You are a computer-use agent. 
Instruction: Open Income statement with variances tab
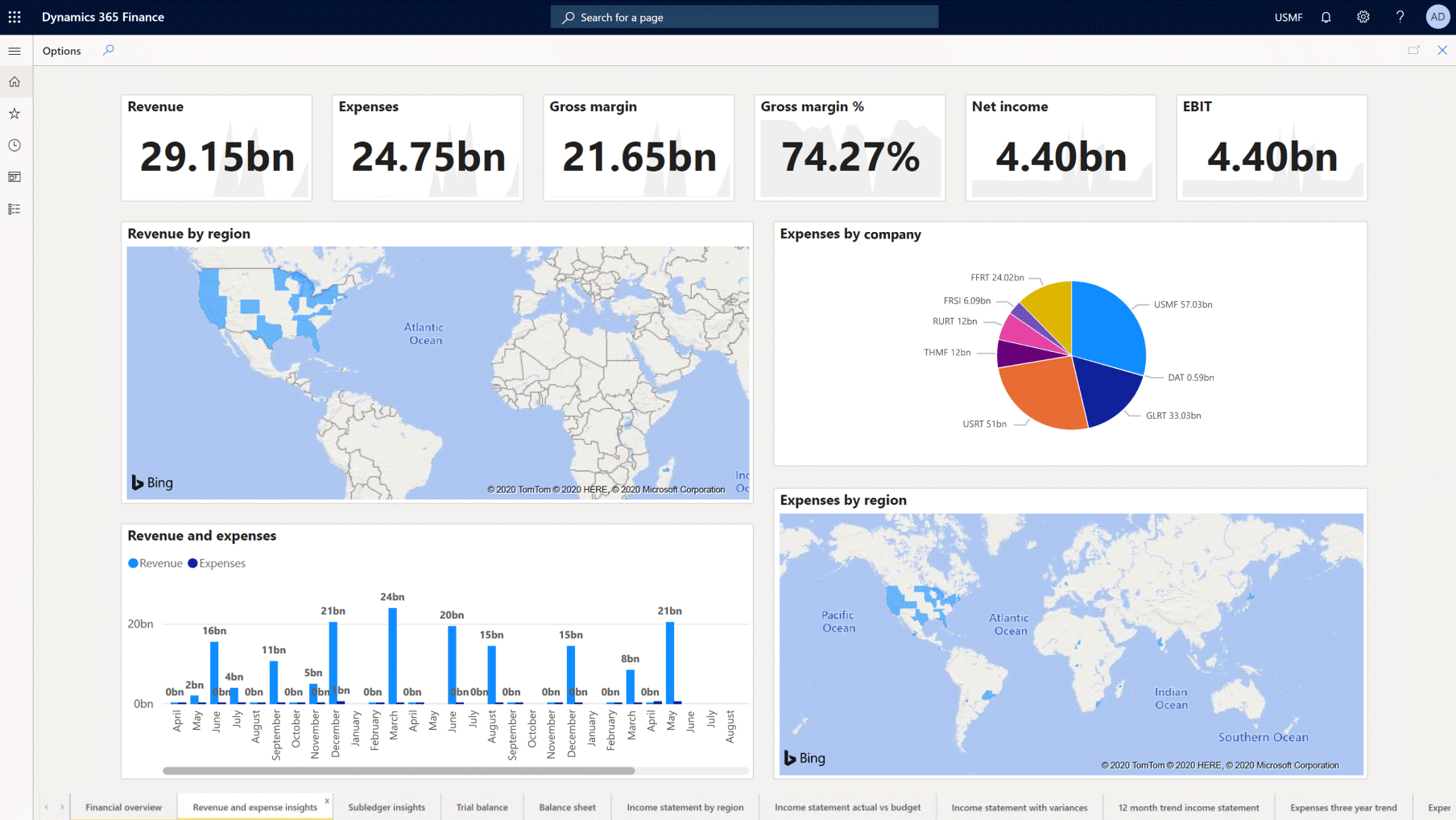click(x=1019, y=807)
